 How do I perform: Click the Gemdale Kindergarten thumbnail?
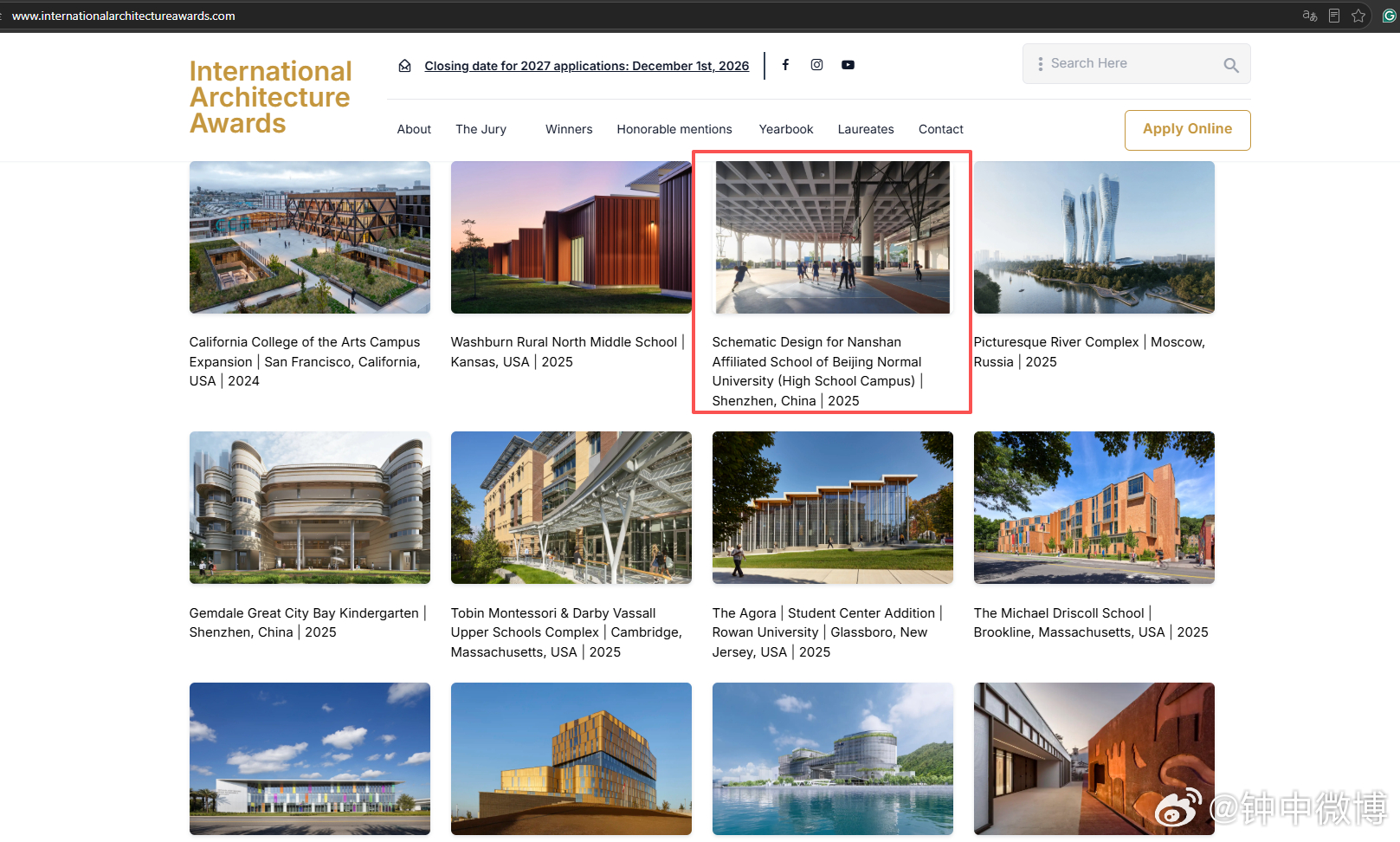(x=310, y=508)
